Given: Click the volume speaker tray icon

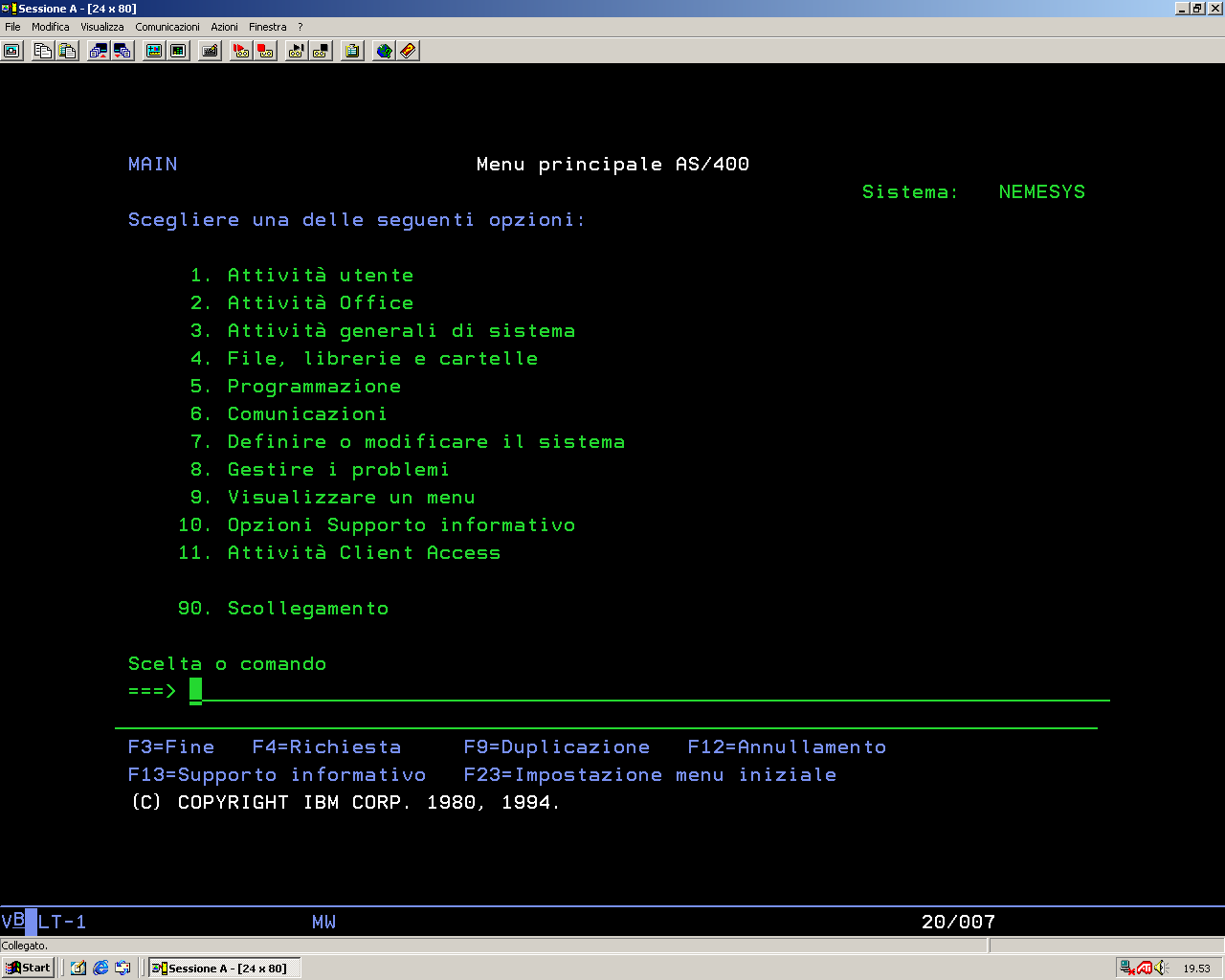Looking at the screenshot, I should (1162, 968).
